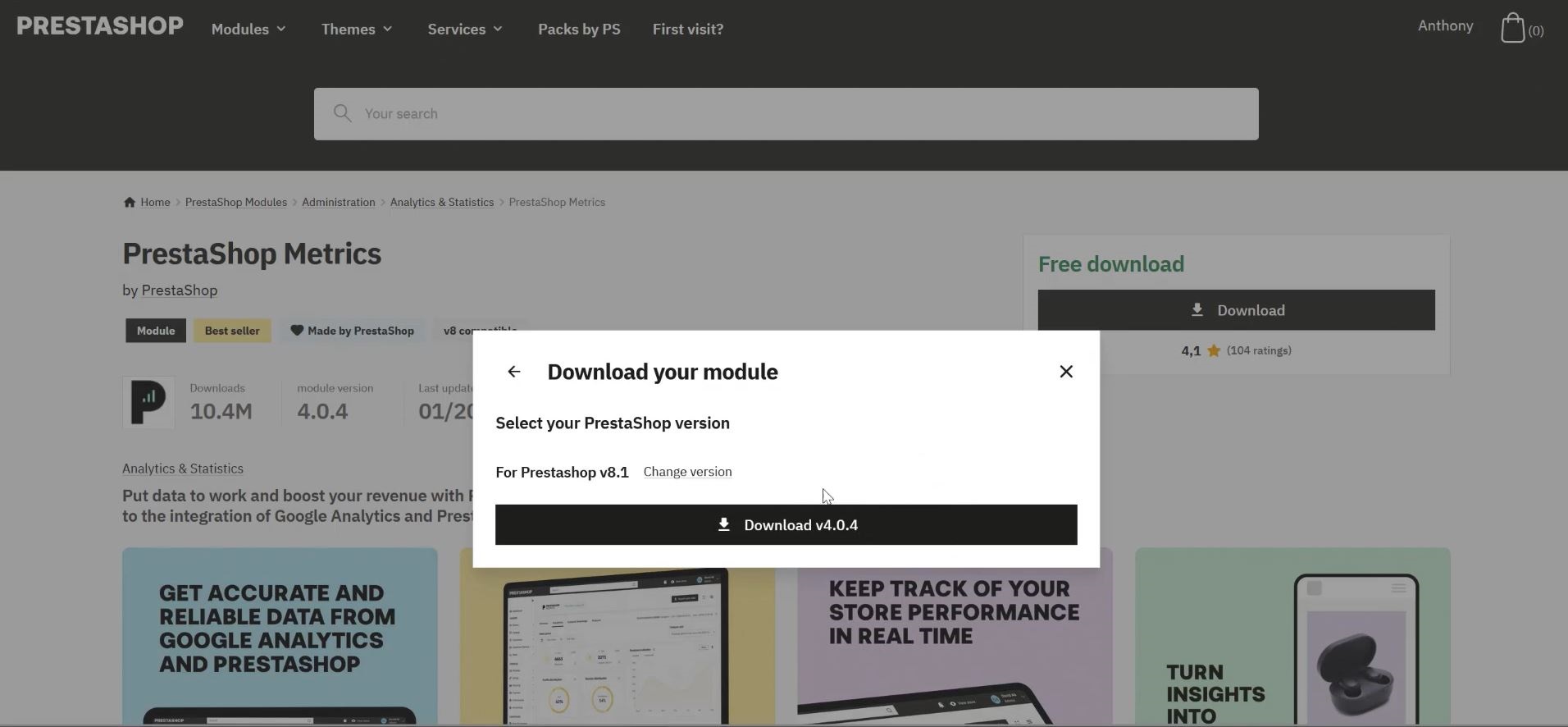Open the Turn insights into thumbnail
The image size is (1568, 727).
[x=1292, y=637]
